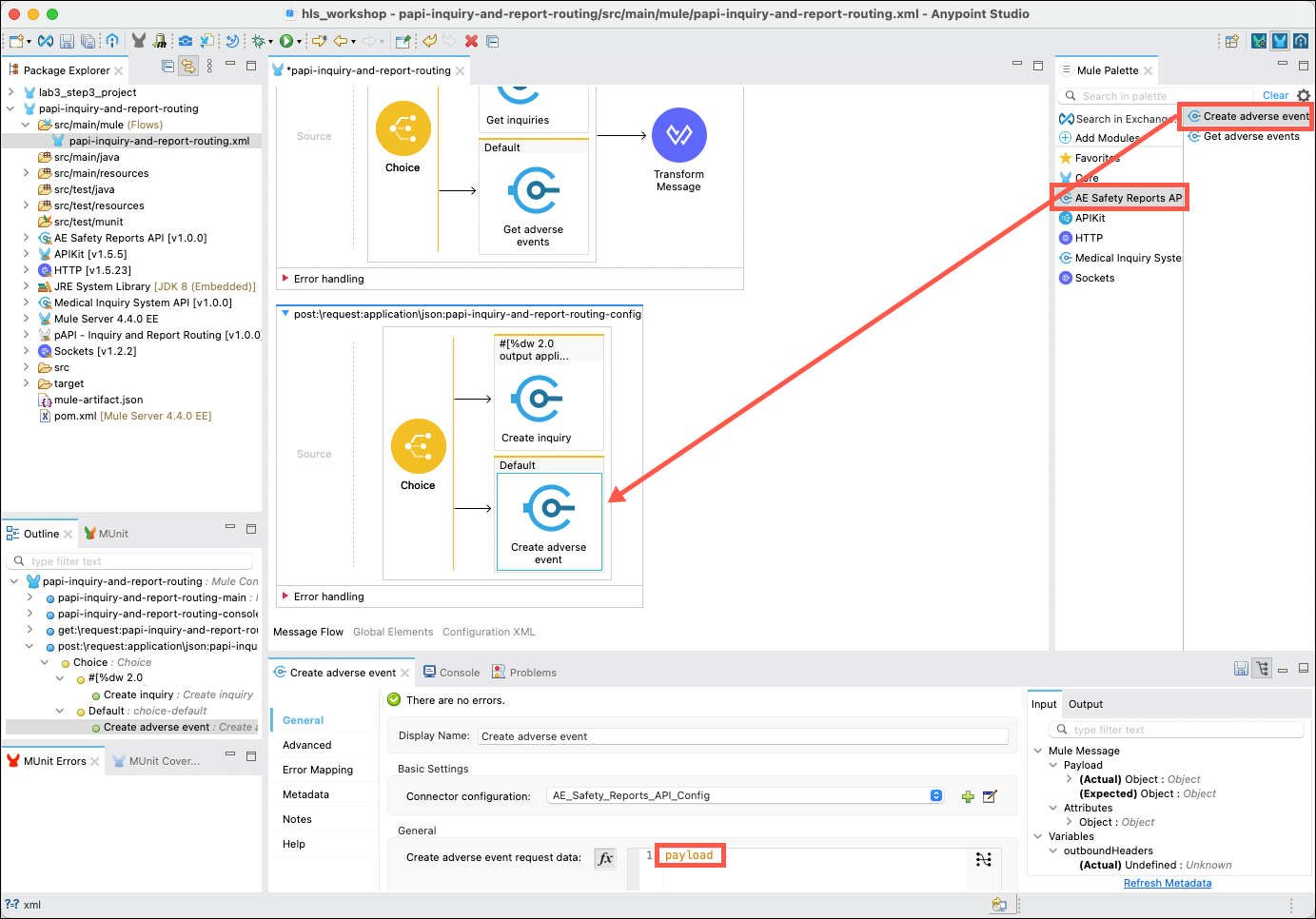Viewport: 1316px width, 919px height.
Task: Open the expression map icon beside payload
Action: coord(984,859)
